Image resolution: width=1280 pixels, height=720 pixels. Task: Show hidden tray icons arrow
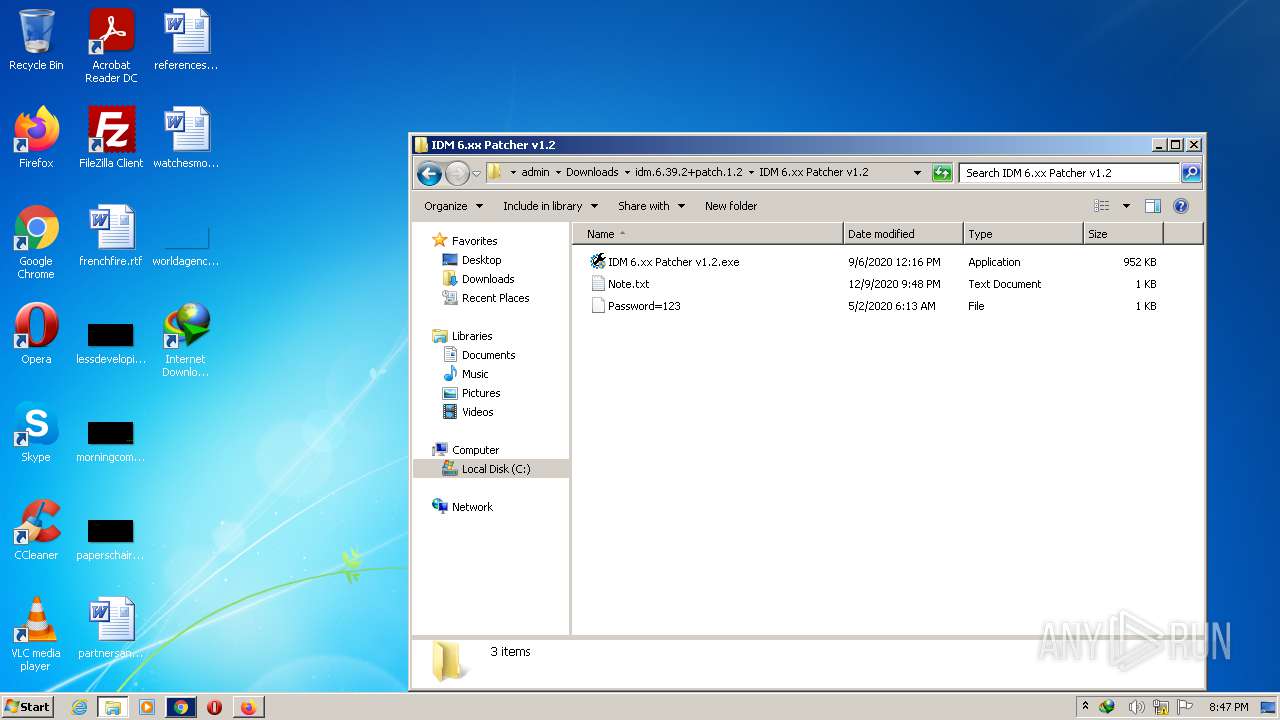1086,707
